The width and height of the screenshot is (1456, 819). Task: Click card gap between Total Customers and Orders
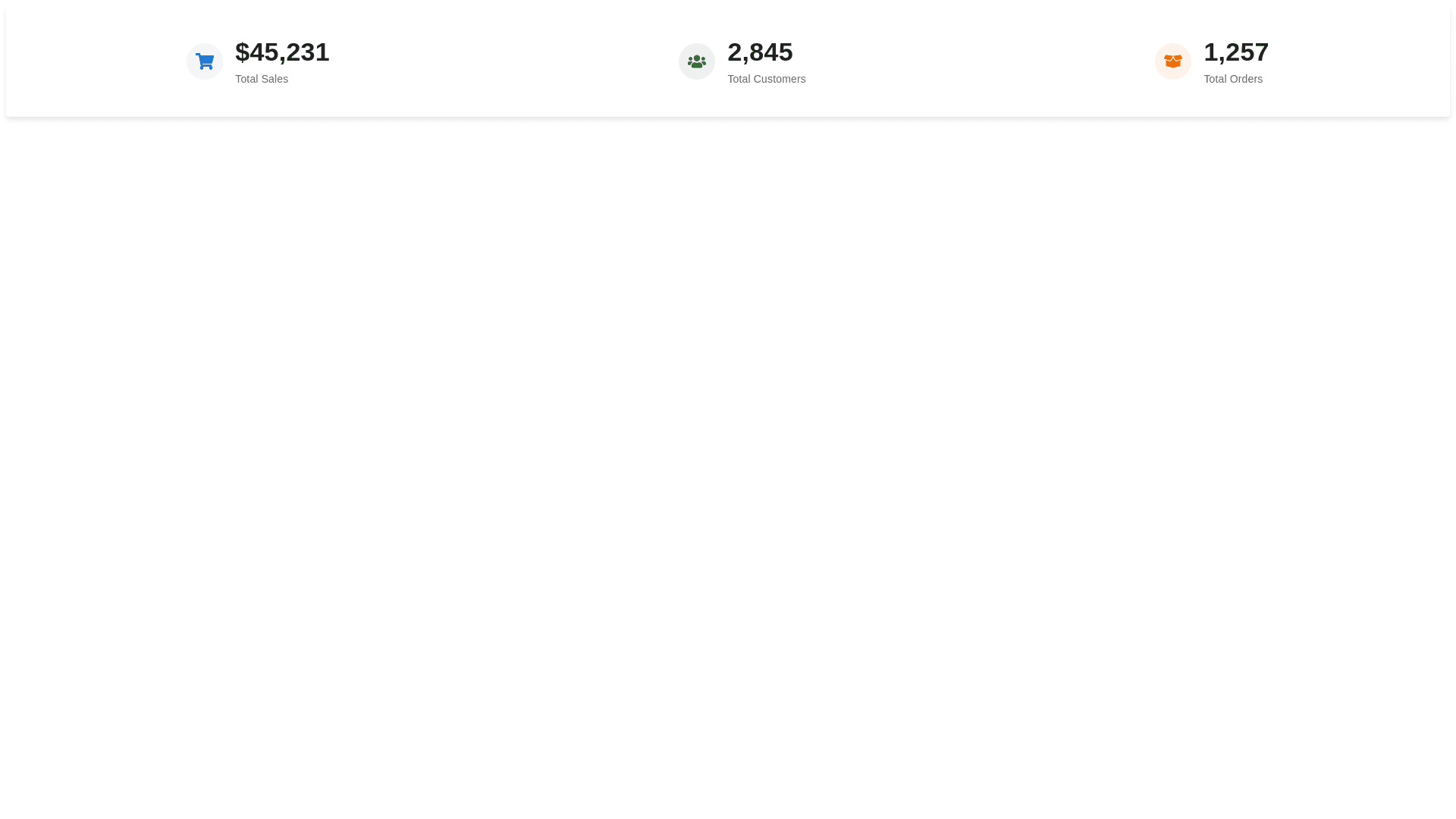click(x=981, y=61)
